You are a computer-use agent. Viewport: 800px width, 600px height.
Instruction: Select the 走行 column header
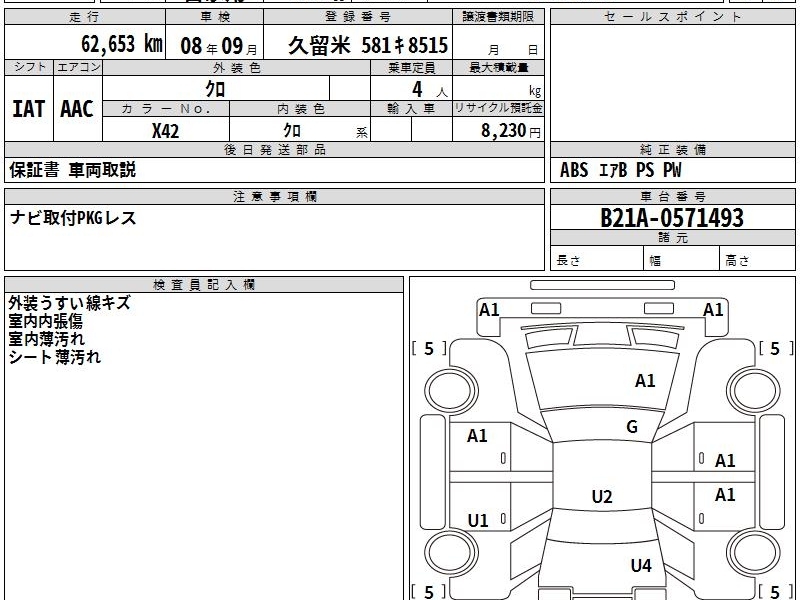85,17
